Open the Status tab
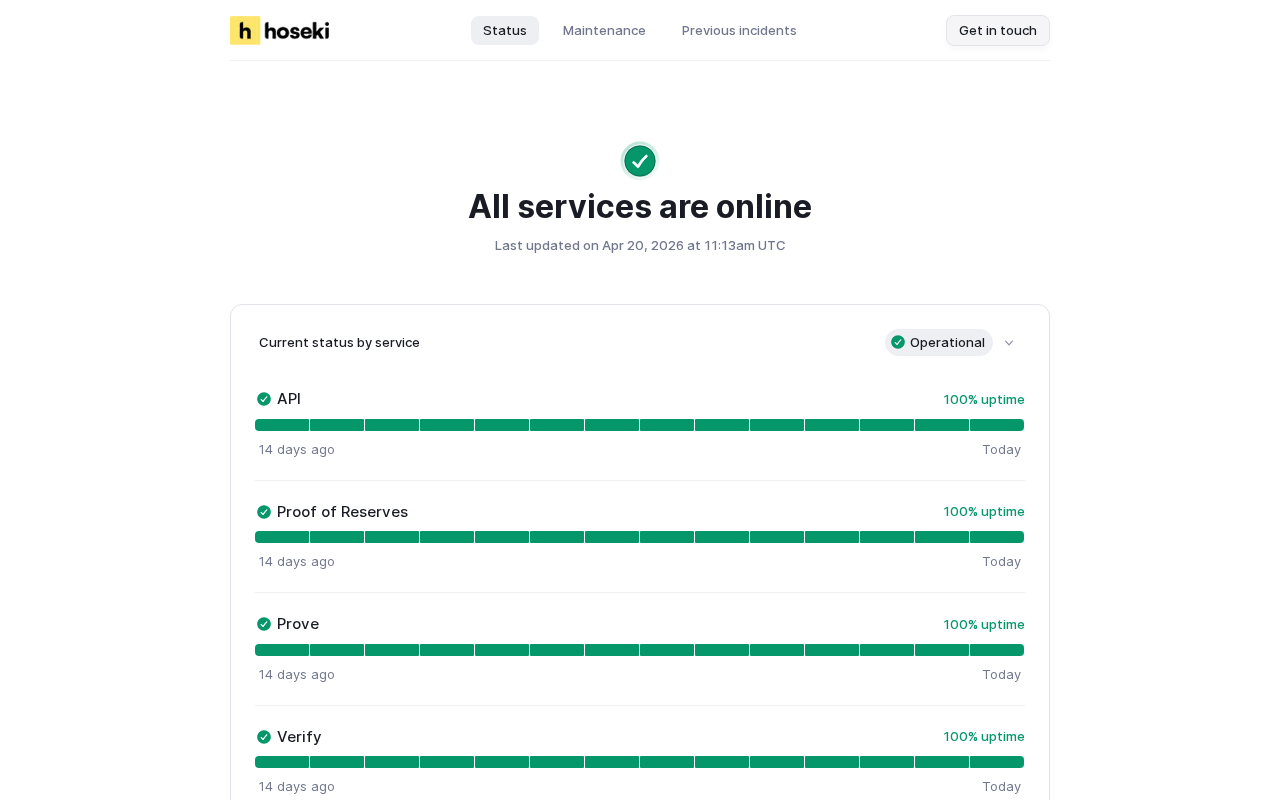This screenshot has height=800, width=1280. pos(505,30)
